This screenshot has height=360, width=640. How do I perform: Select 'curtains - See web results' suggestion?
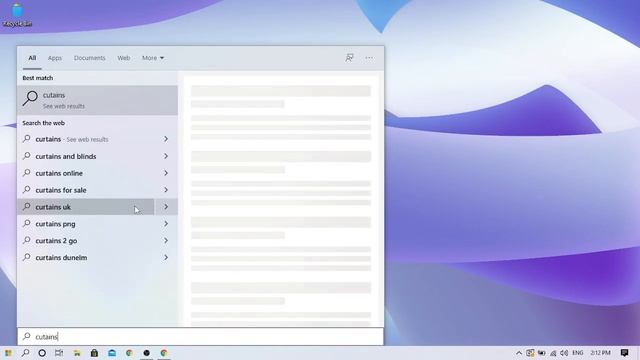(x=86, y=139)
